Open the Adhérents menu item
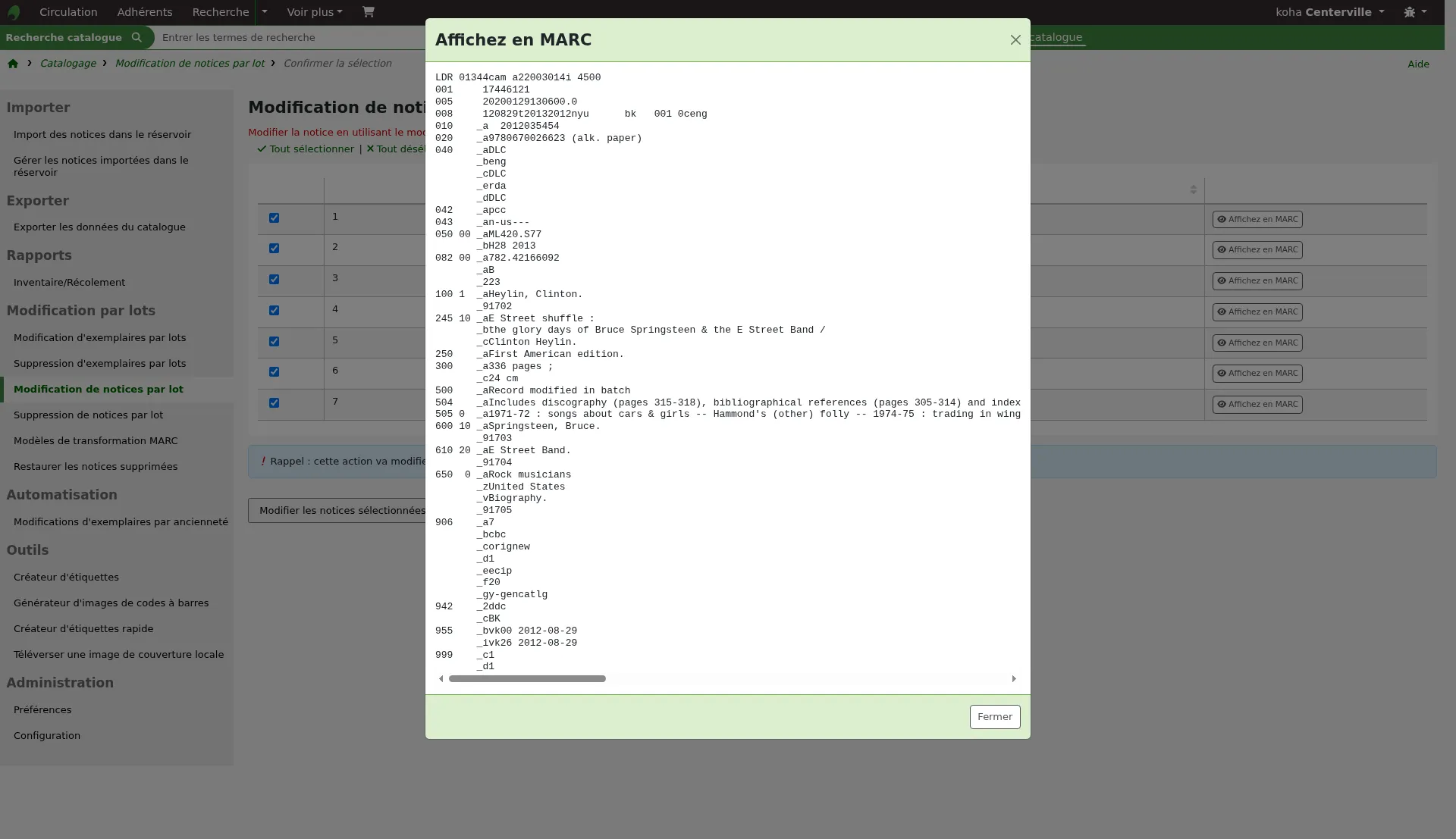The image size is (1456, 839). 145,12
